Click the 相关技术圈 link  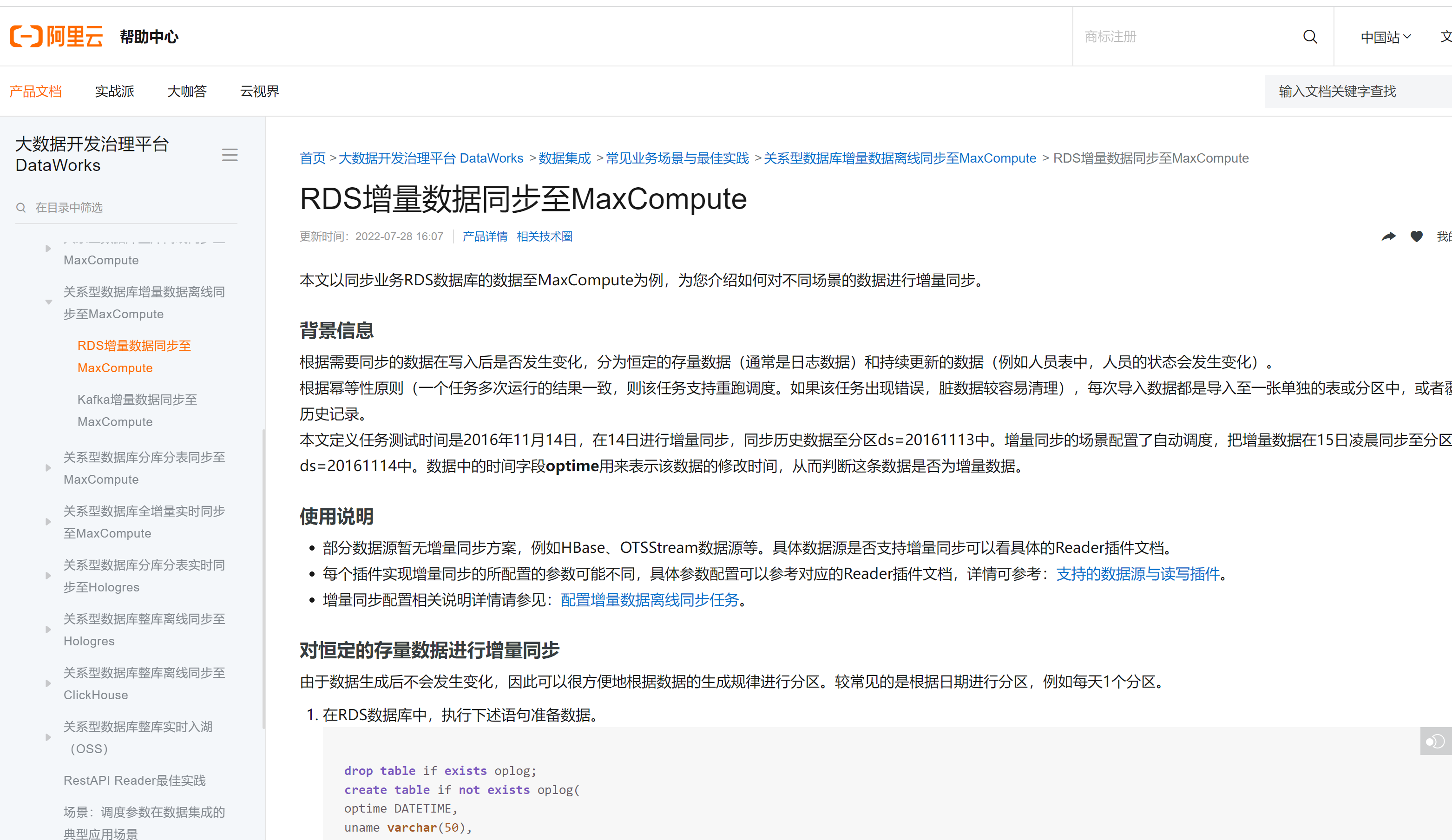[545, 236]
